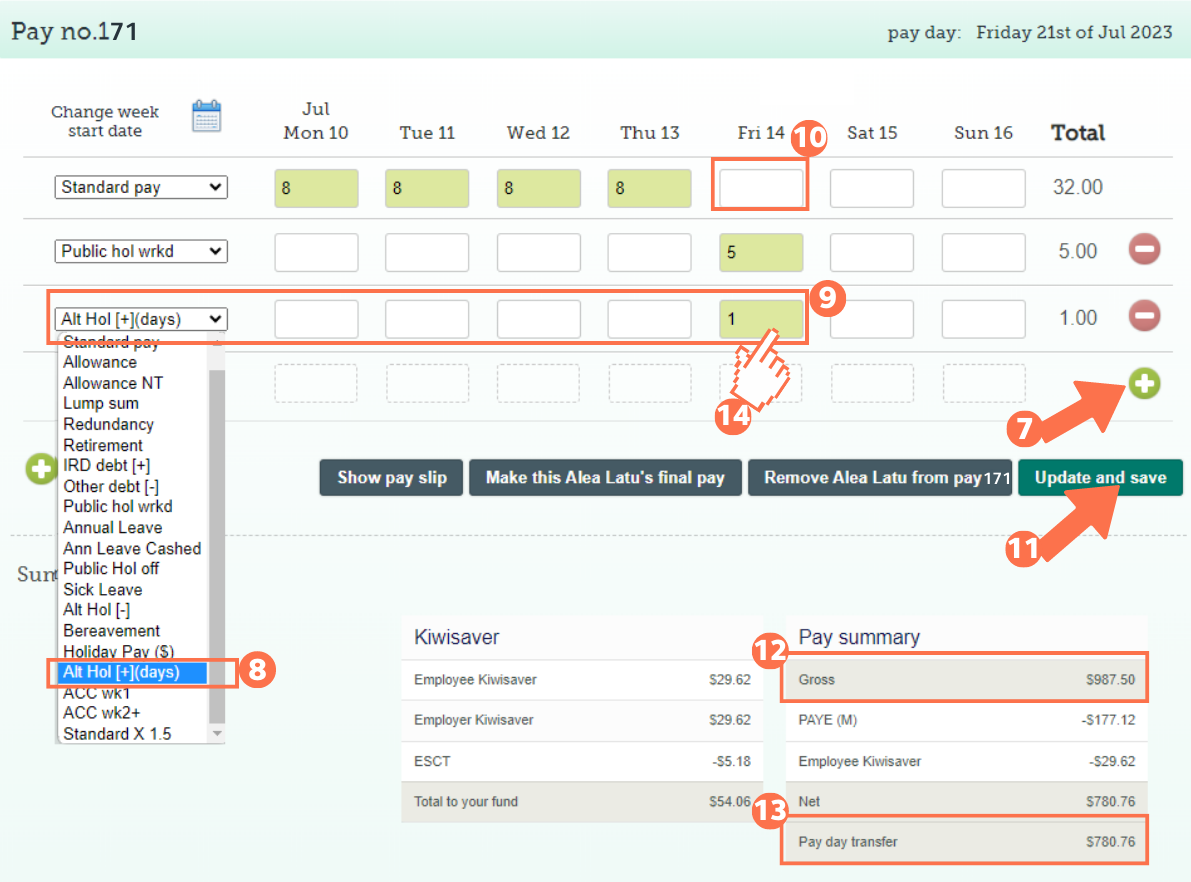Select Sick Leave from the pay type list

coord(102,589)
